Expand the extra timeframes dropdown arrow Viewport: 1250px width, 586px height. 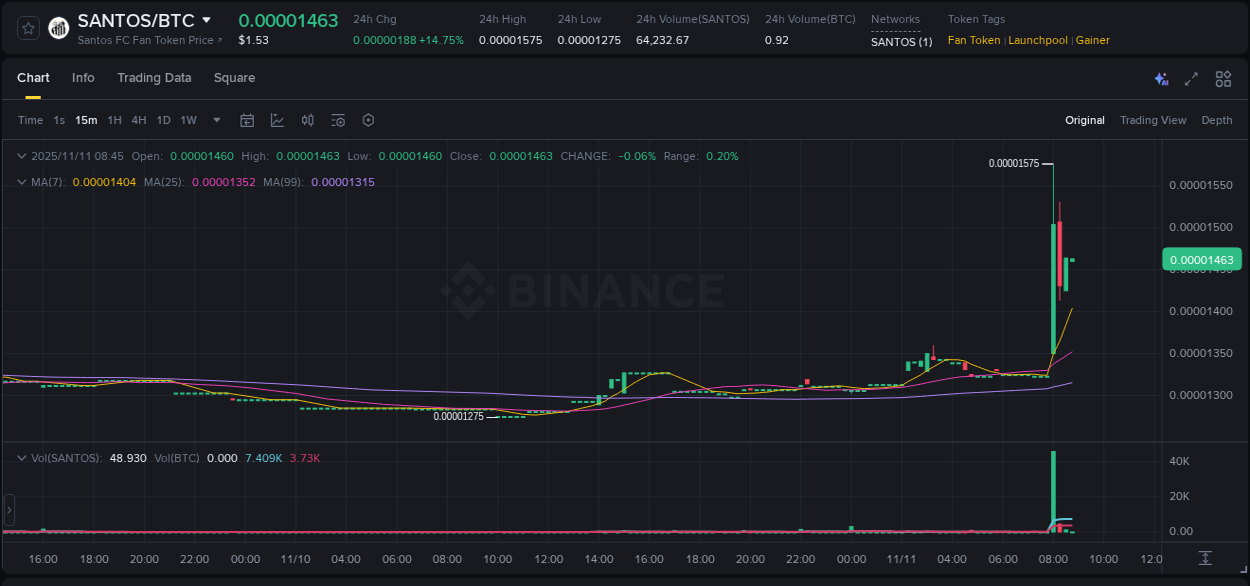click(x=216, y=120)
